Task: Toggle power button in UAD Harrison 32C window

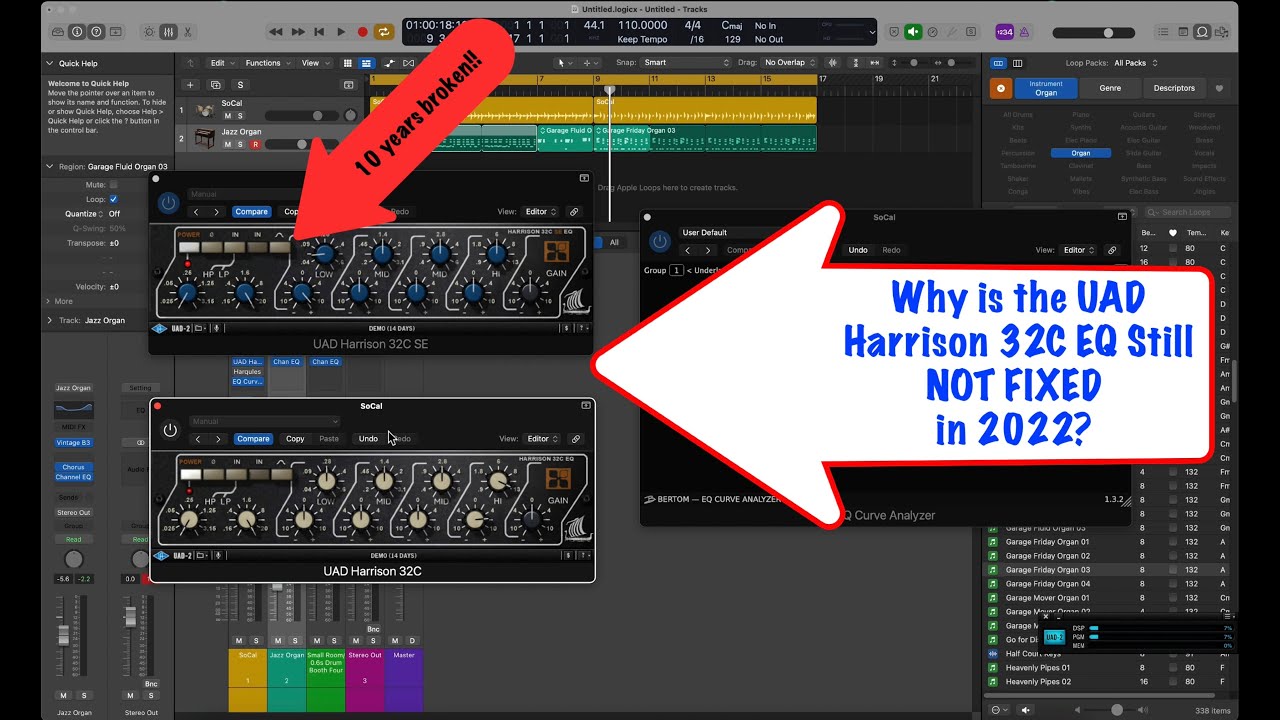Action: click(170, 430)
